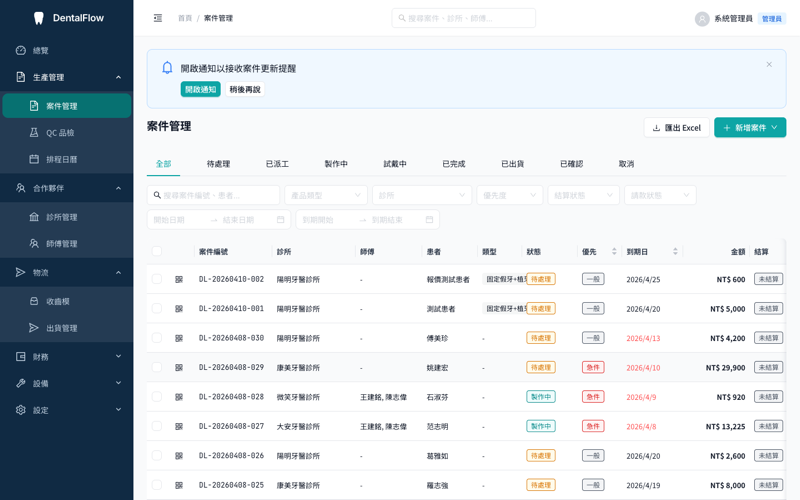This screenshot has width=800, height=500.
Task: Collapse the 物流 sidebar group
Action: 66,272
